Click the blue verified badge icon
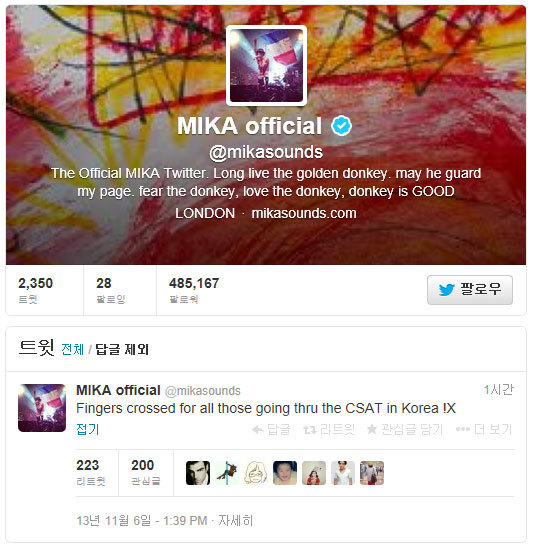 (x=341, y=126)
